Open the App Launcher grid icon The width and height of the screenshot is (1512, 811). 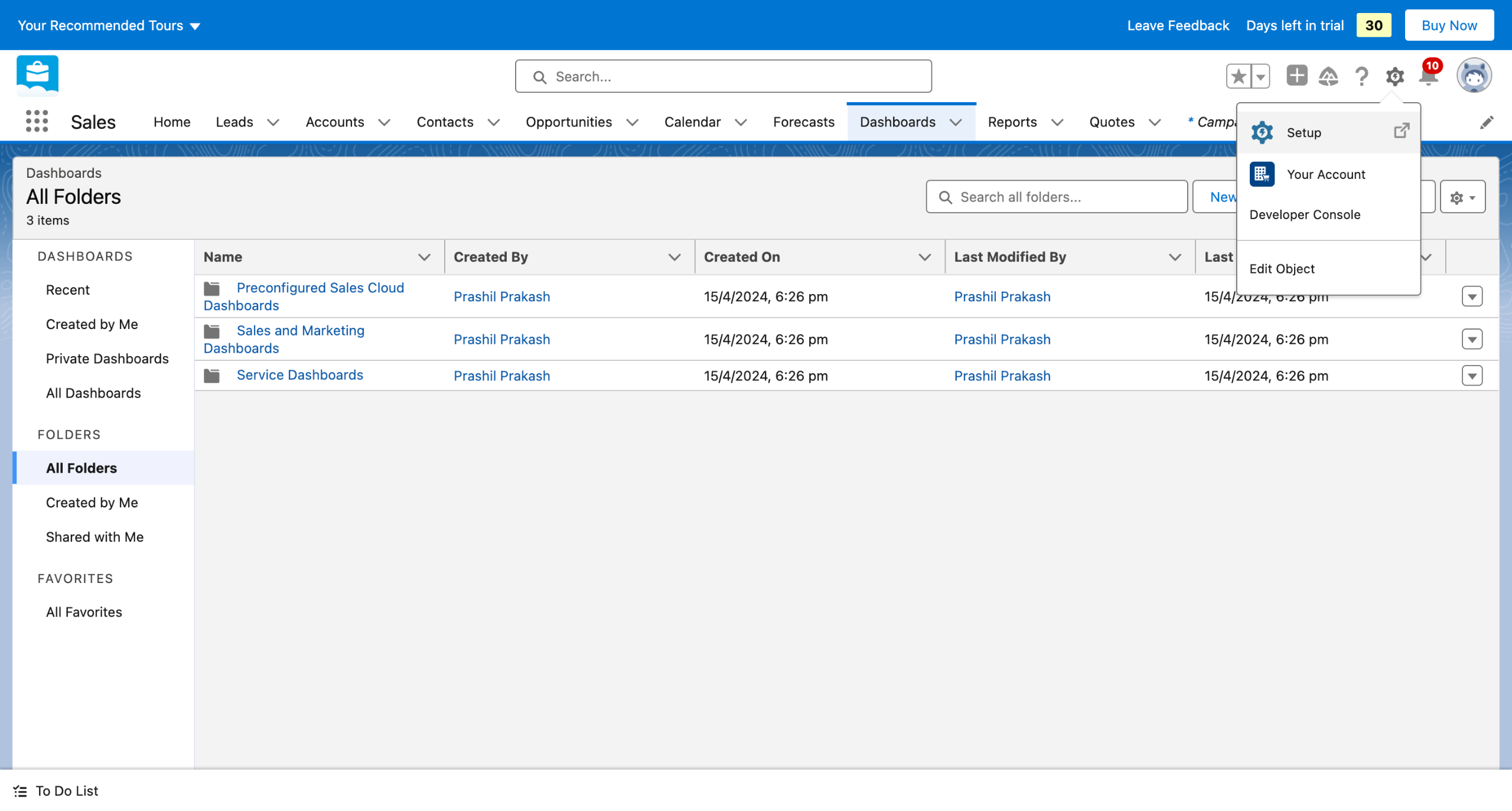(37, 122)
